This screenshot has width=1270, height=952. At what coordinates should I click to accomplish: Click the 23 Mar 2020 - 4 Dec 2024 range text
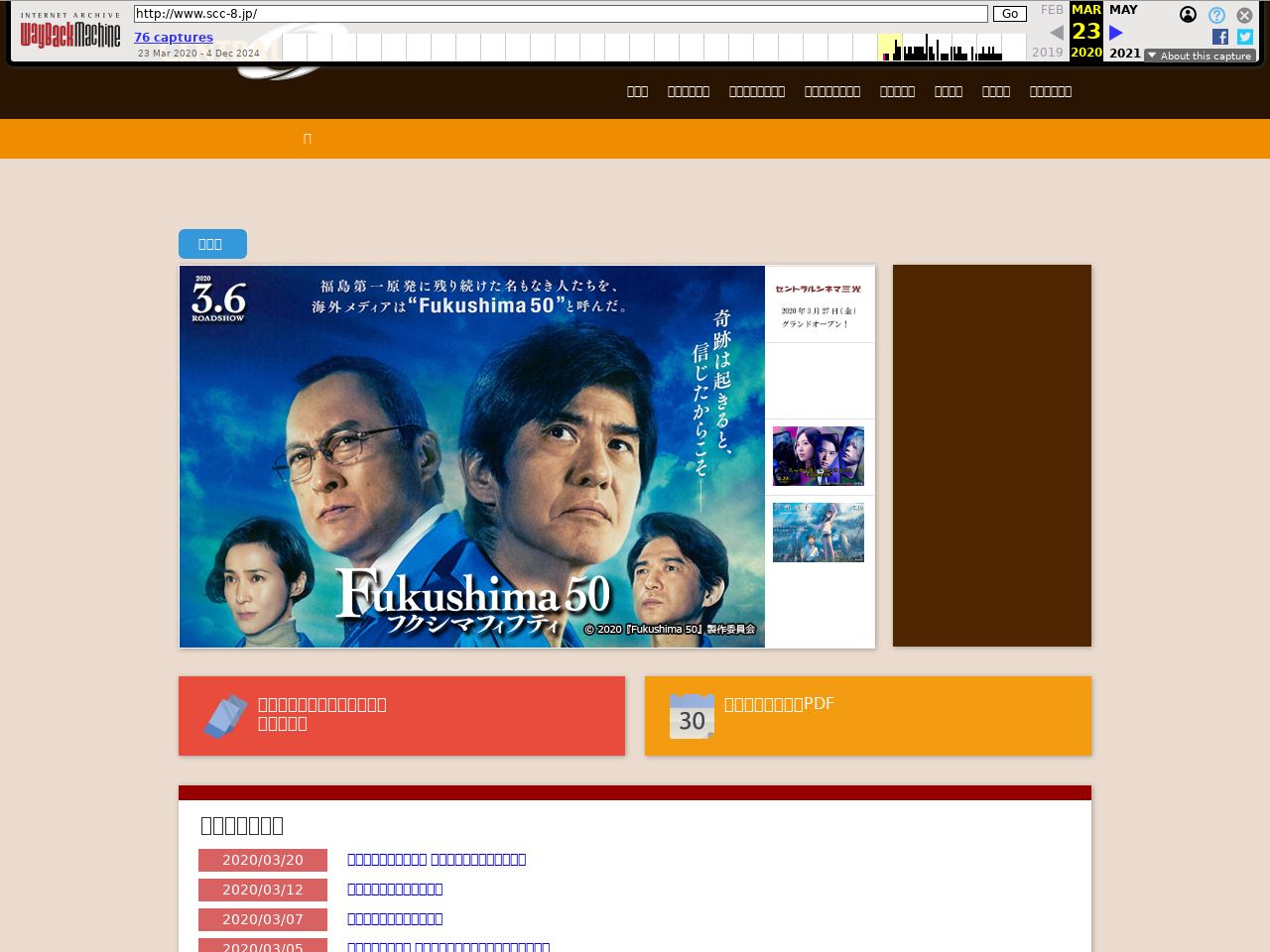pos(198,54)
